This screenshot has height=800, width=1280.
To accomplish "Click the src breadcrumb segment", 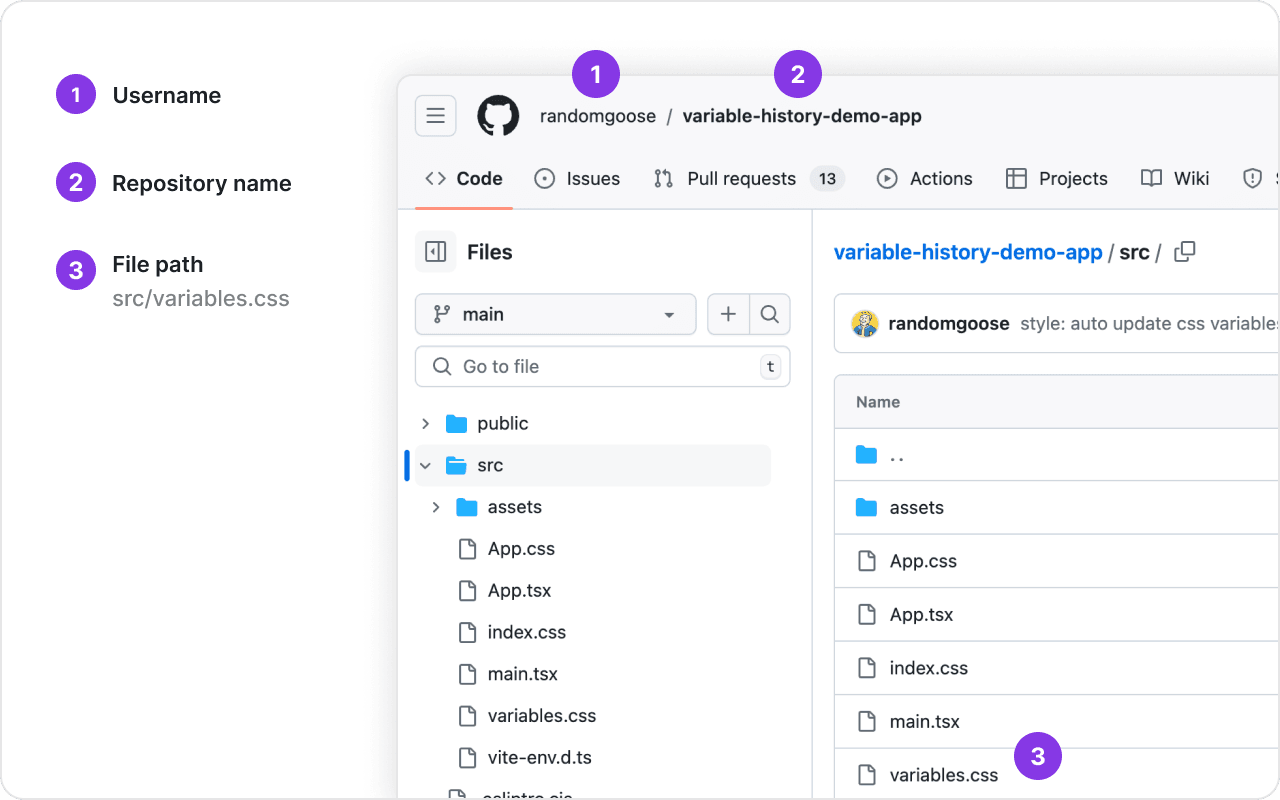I will 1134,252.
